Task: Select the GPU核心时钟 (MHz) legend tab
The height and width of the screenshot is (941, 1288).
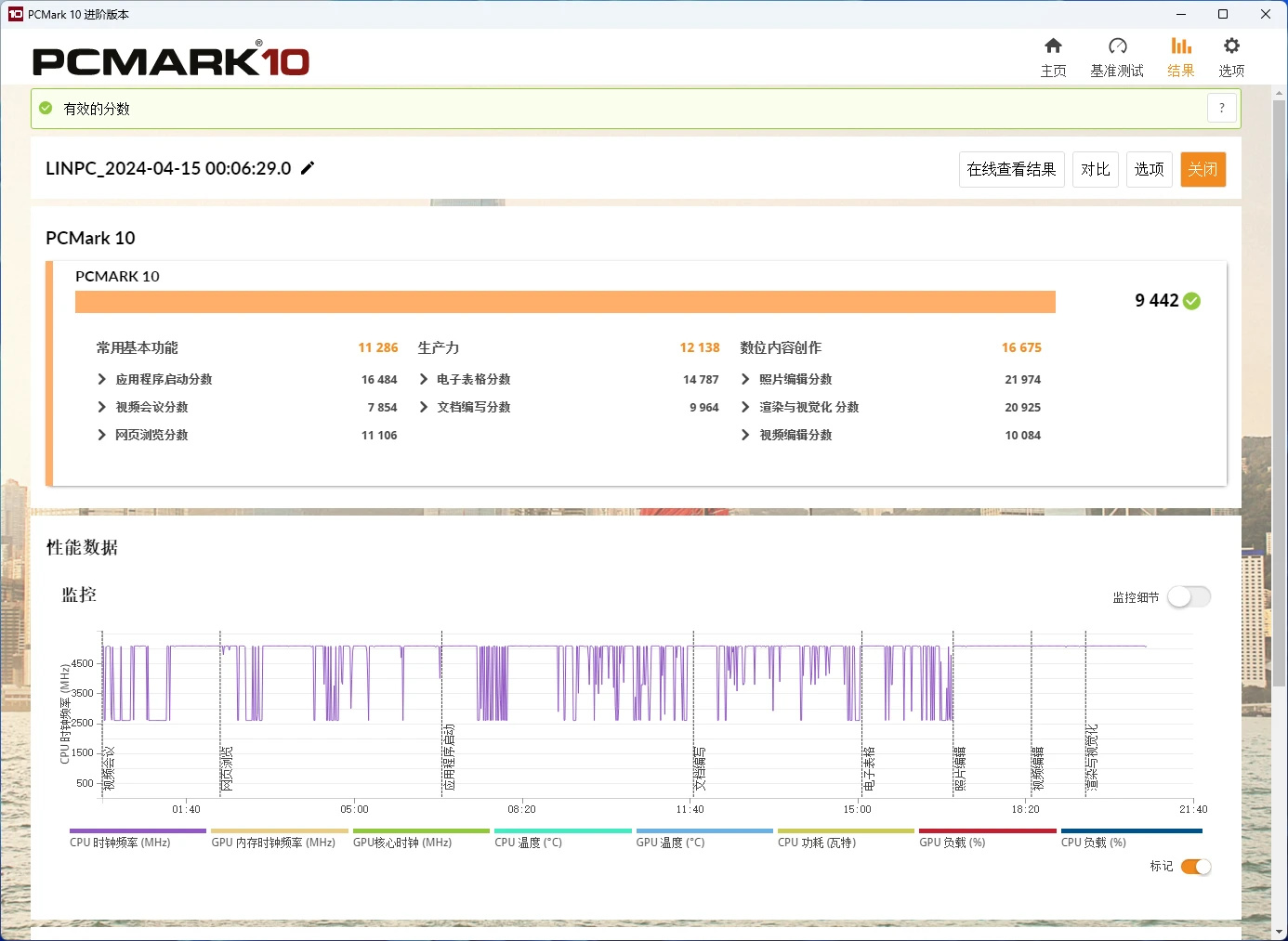Action: click(x=421, y=838)
